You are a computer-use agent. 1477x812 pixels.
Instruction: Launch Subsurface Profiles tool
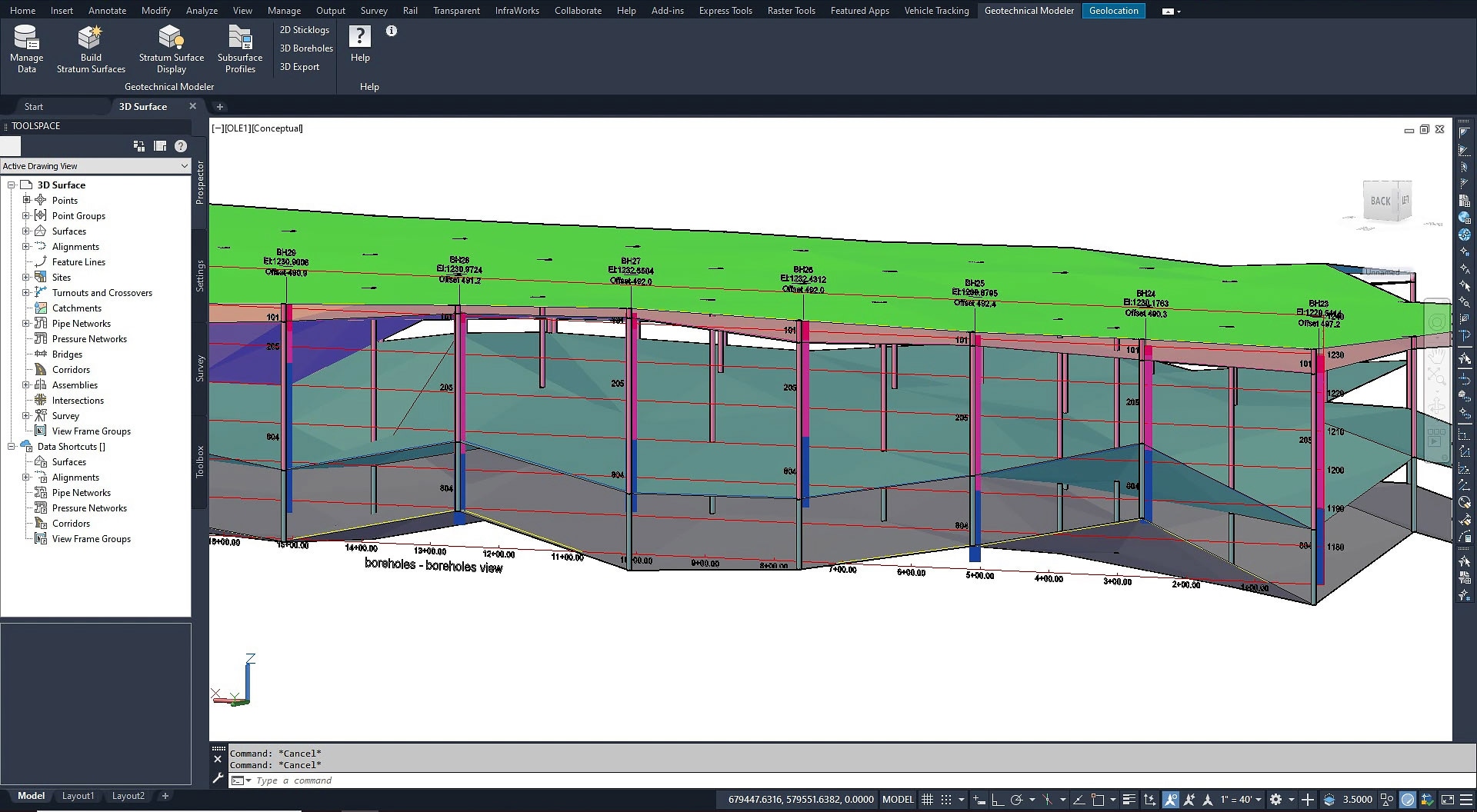point(240,48)
